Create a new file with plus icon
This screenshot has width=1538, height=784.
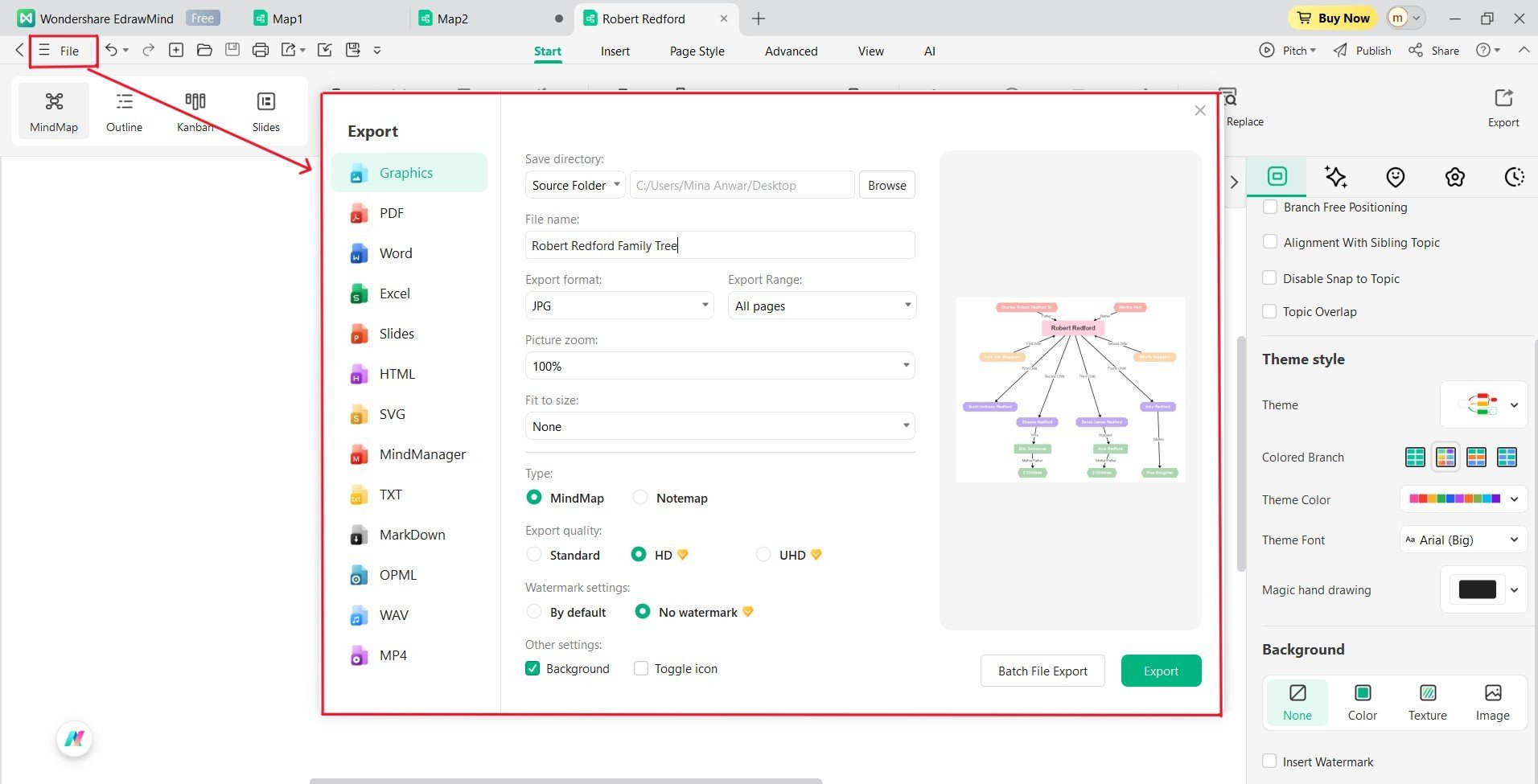coord(176,50)
